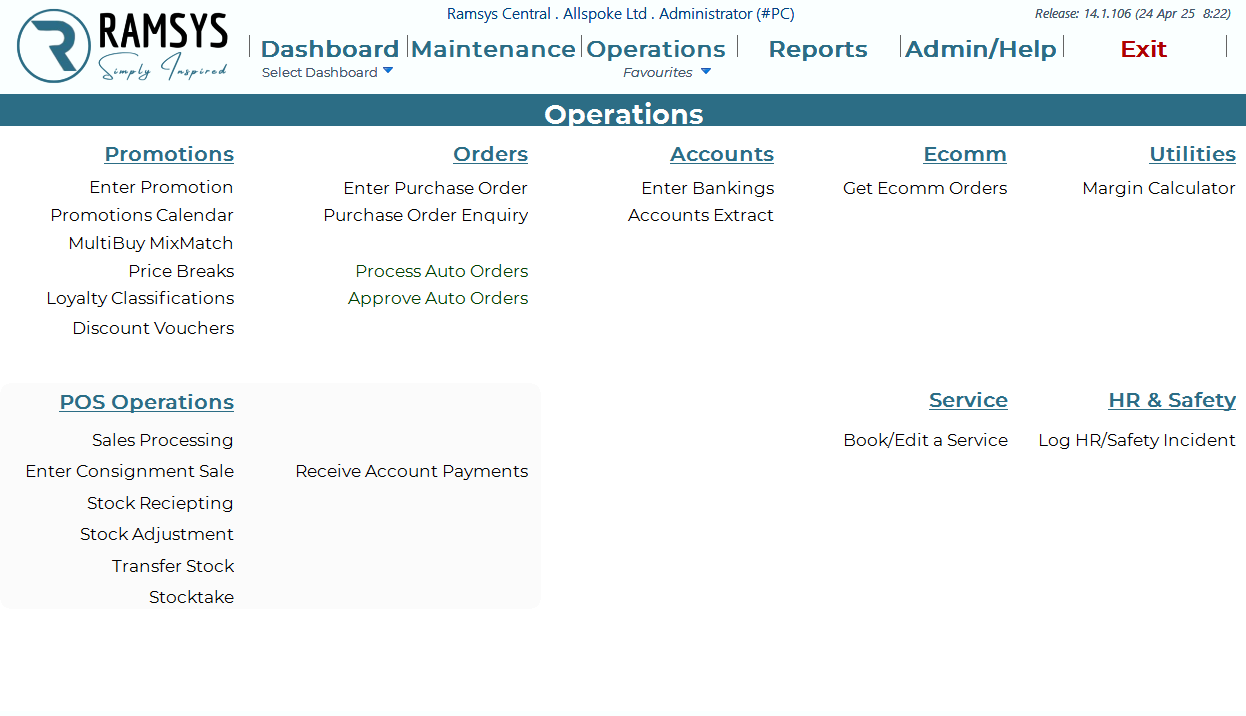The image size is (1246, 716).
Task: Click the Release 14.1.106 version text
Action: (x=1133, y=14)
